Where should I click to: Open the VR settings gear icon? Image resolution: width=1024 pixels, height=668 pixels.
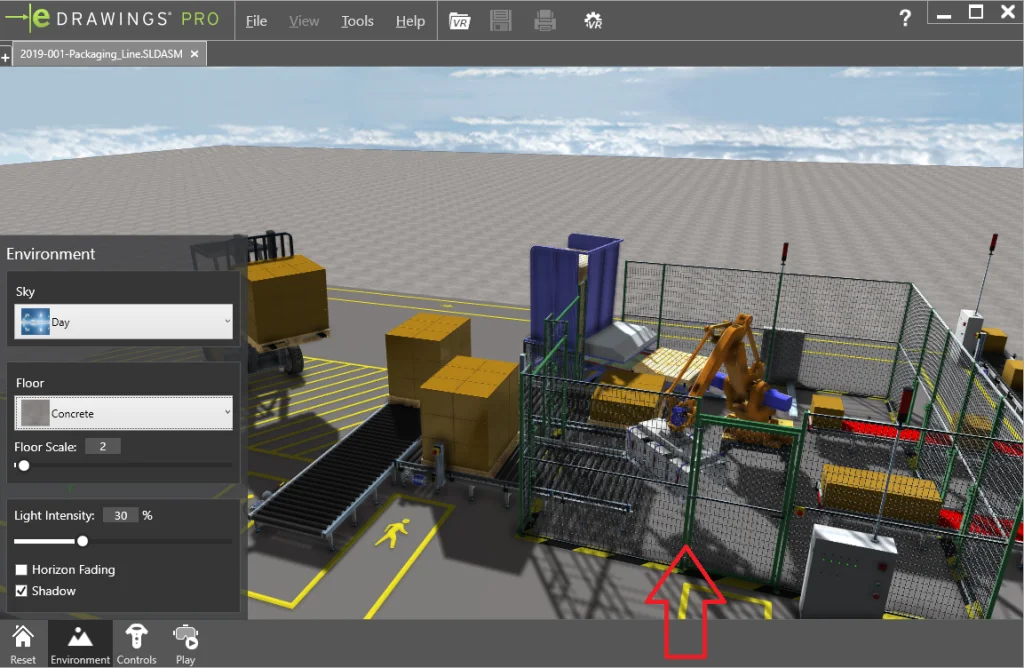(x=593, y=21)
